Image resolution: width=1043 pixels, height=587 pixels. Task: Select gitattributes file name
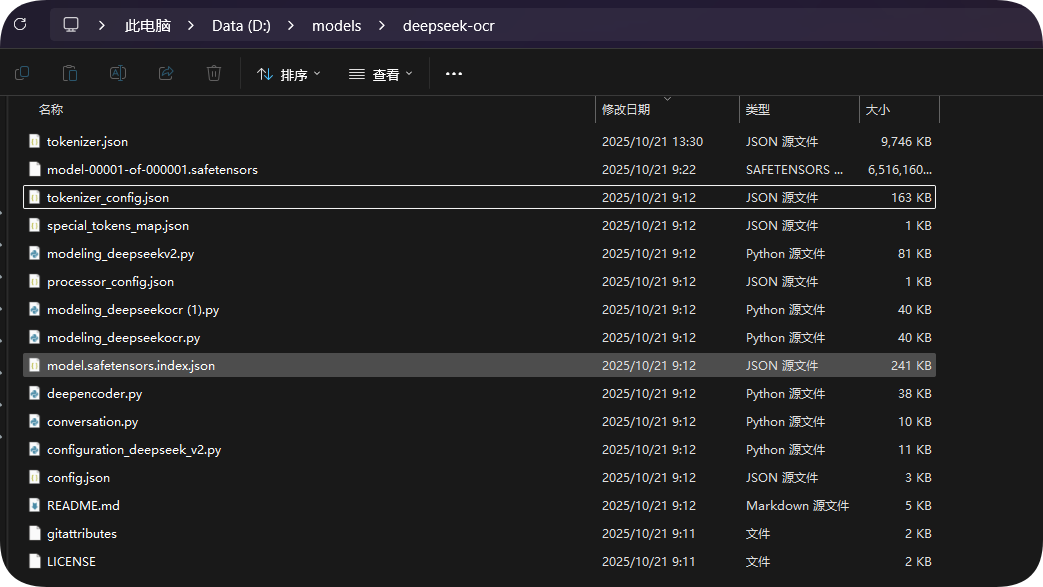(x=82, y=533)
